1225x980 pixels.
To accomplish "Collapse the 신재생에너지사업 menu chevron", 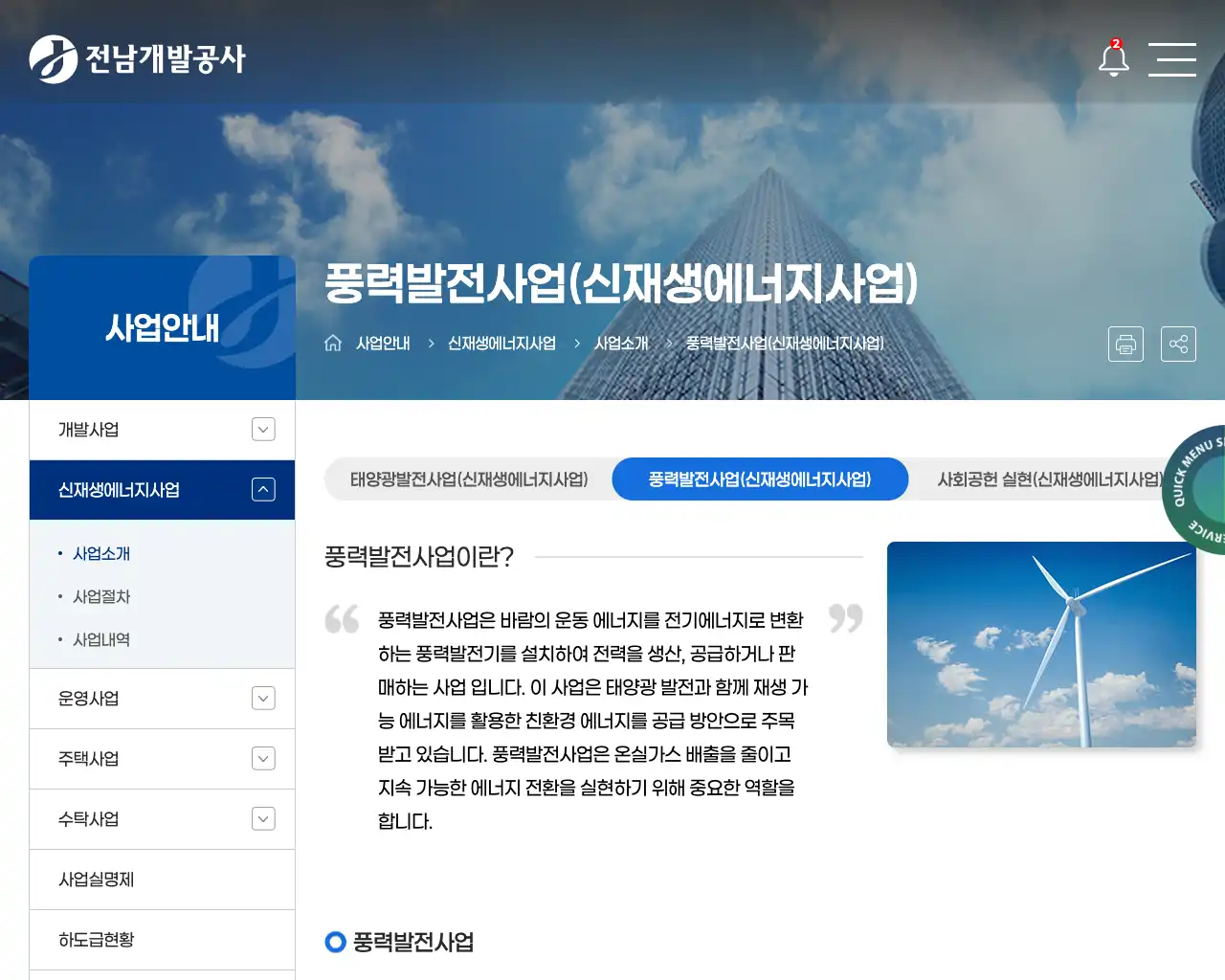I will coord(263,490).
